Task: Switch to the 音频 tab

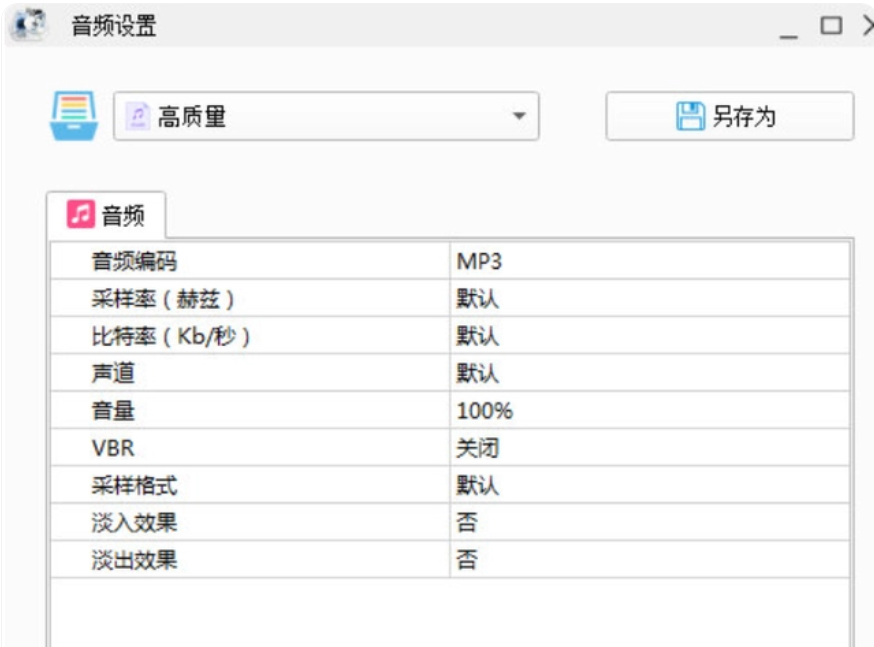Action: pos(106,215)
